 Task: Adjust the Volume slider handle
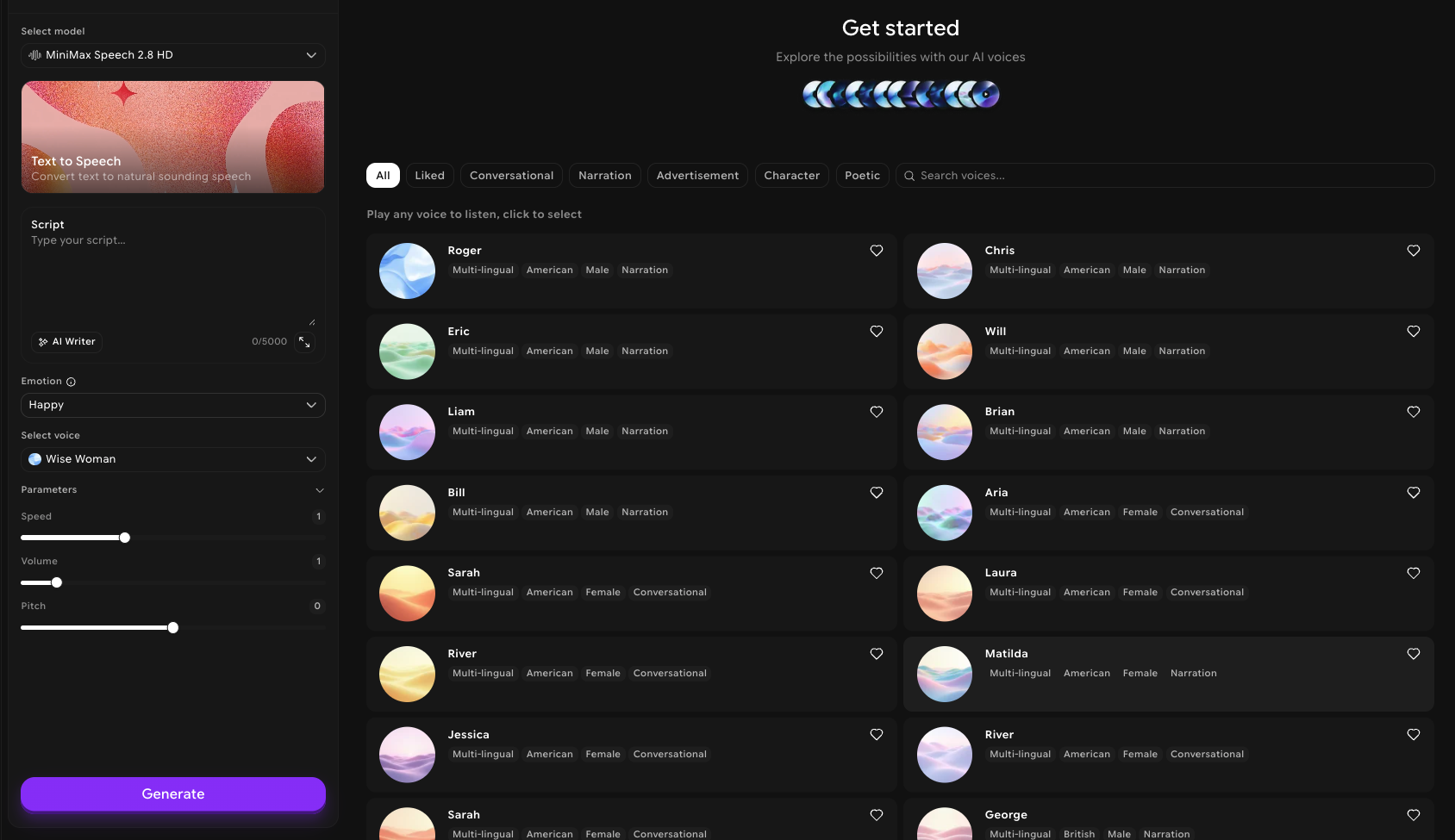pos(57,582)
